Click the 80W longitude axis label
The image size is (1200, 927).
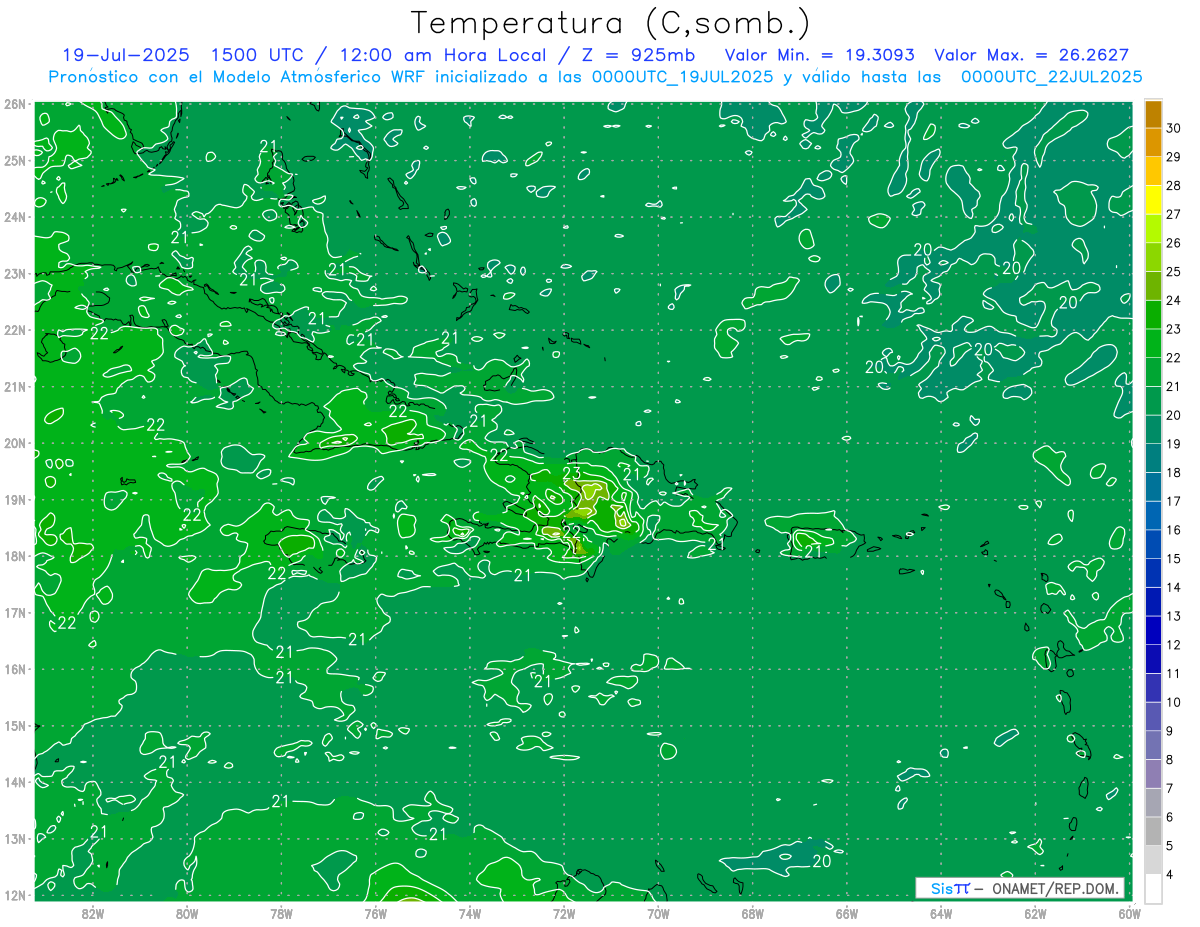tap(187, 912)
